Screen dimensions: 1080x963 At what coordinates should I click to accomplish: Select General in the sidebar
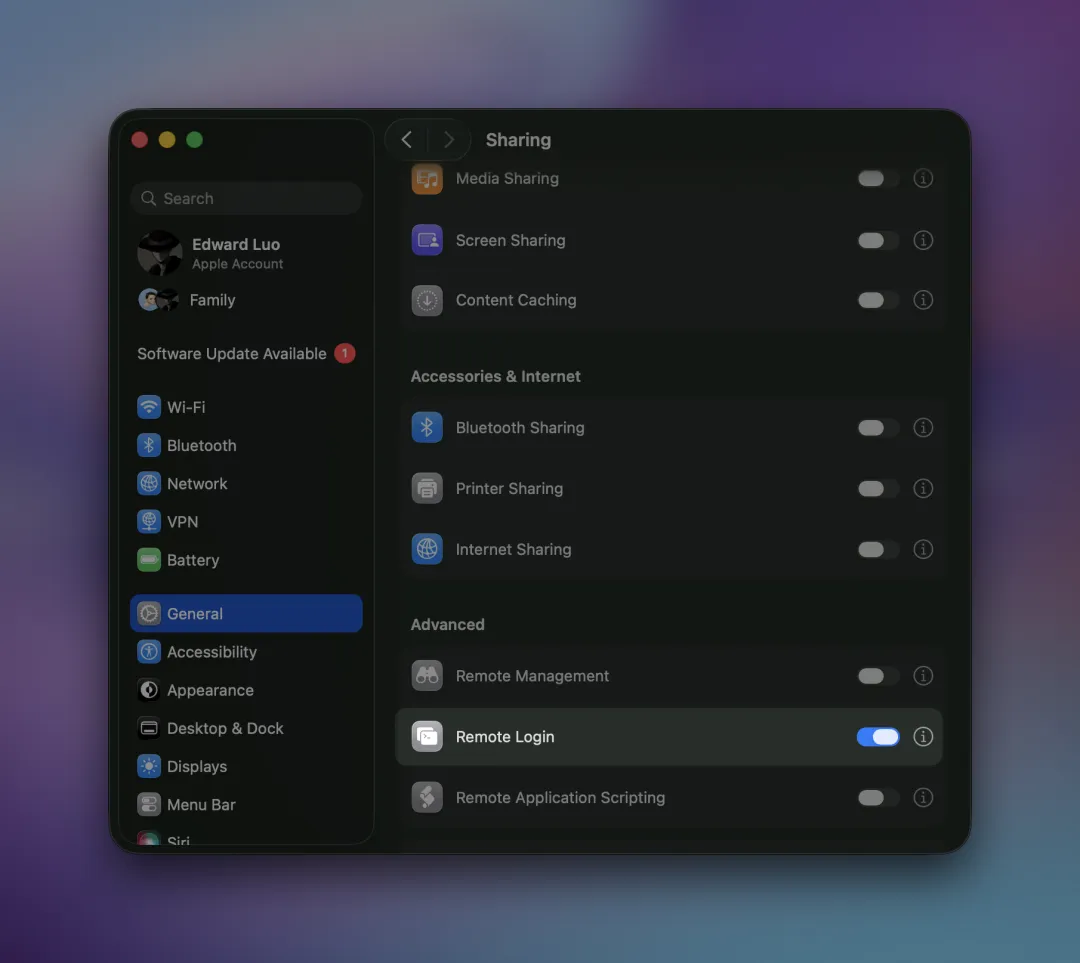(x=246, y=613)
